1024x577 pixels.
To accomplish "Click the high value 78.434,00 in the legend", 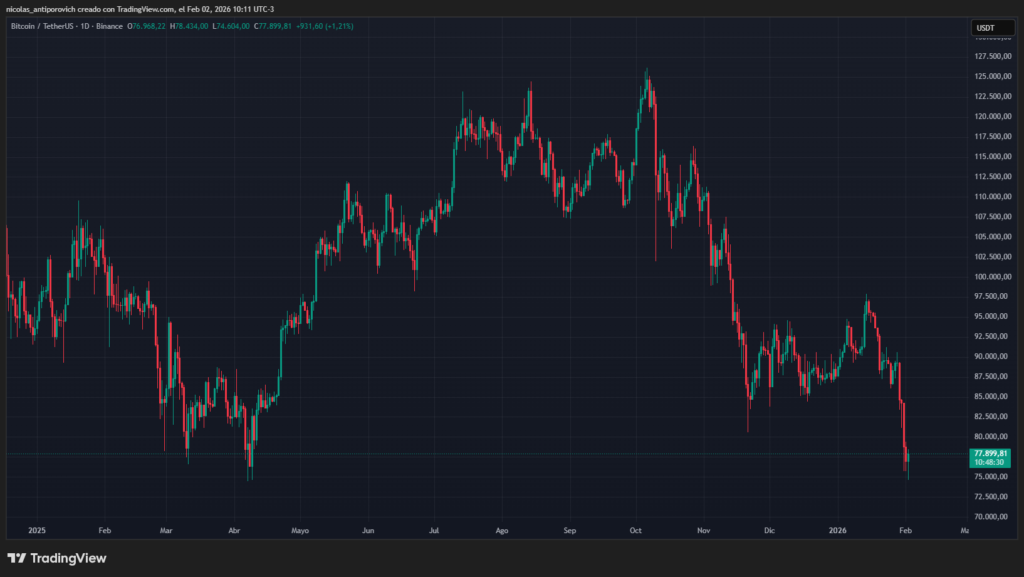I will point(189,29).
